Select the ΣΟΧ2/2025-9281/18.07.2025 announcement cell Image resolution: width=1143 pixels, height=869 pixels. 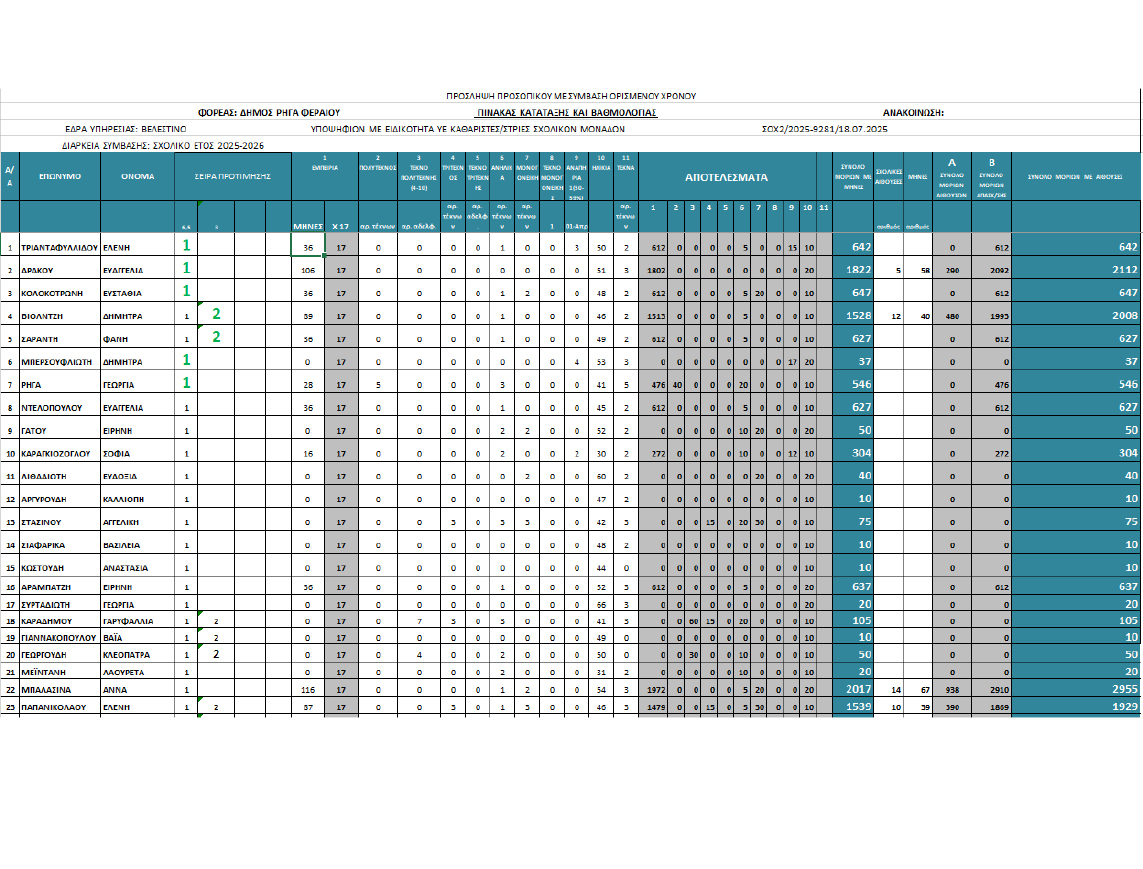[824, 129]
